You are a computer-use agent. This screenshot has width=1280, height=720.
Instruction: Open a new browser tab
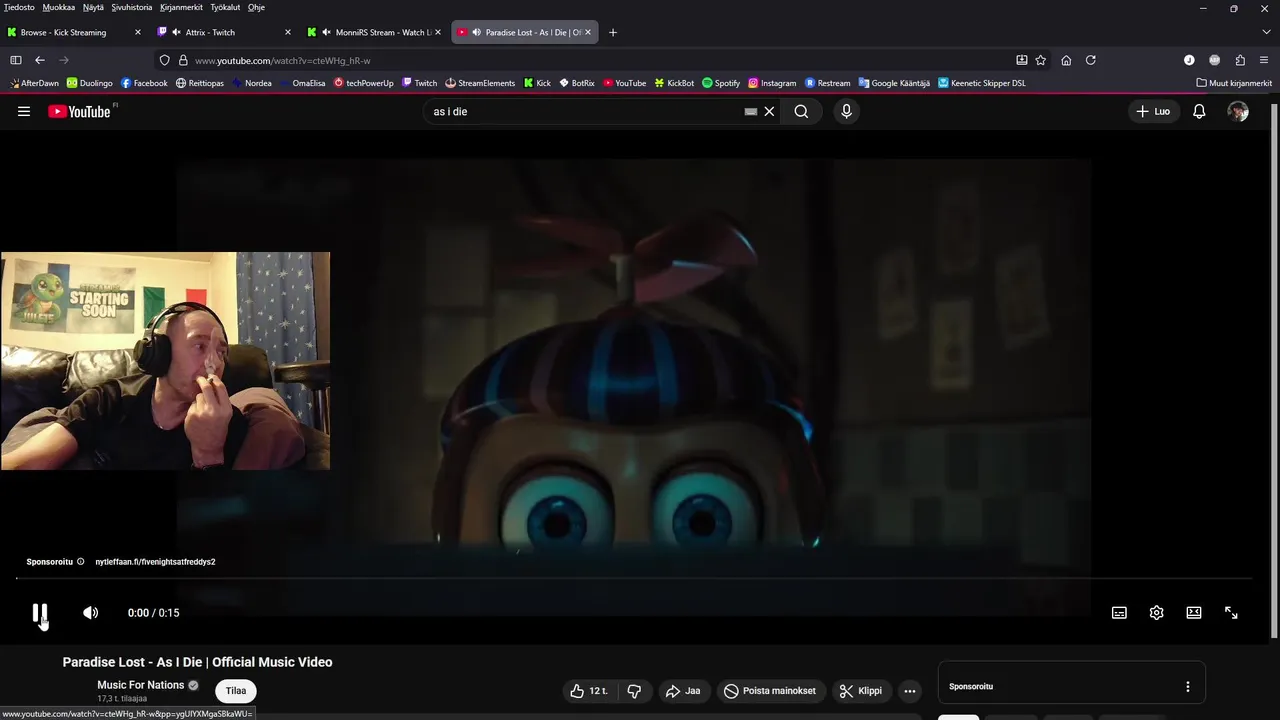click(x=613, y=32)
